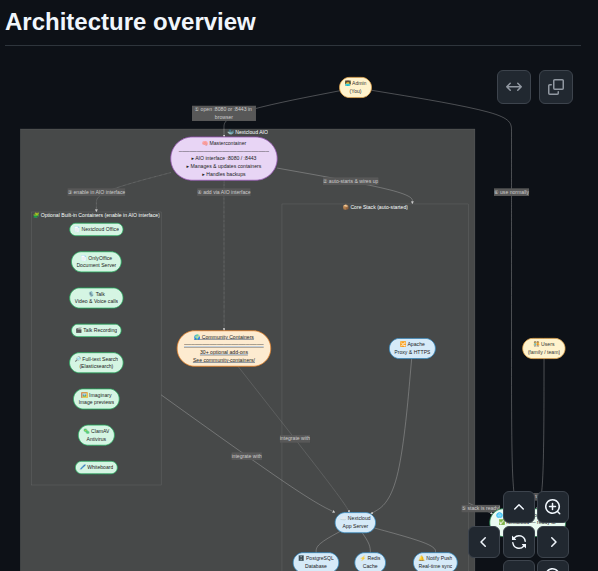Click the 'Handles backups' line in Mastercontainer
The image size is (598, 571).
(x=224, y=174)
